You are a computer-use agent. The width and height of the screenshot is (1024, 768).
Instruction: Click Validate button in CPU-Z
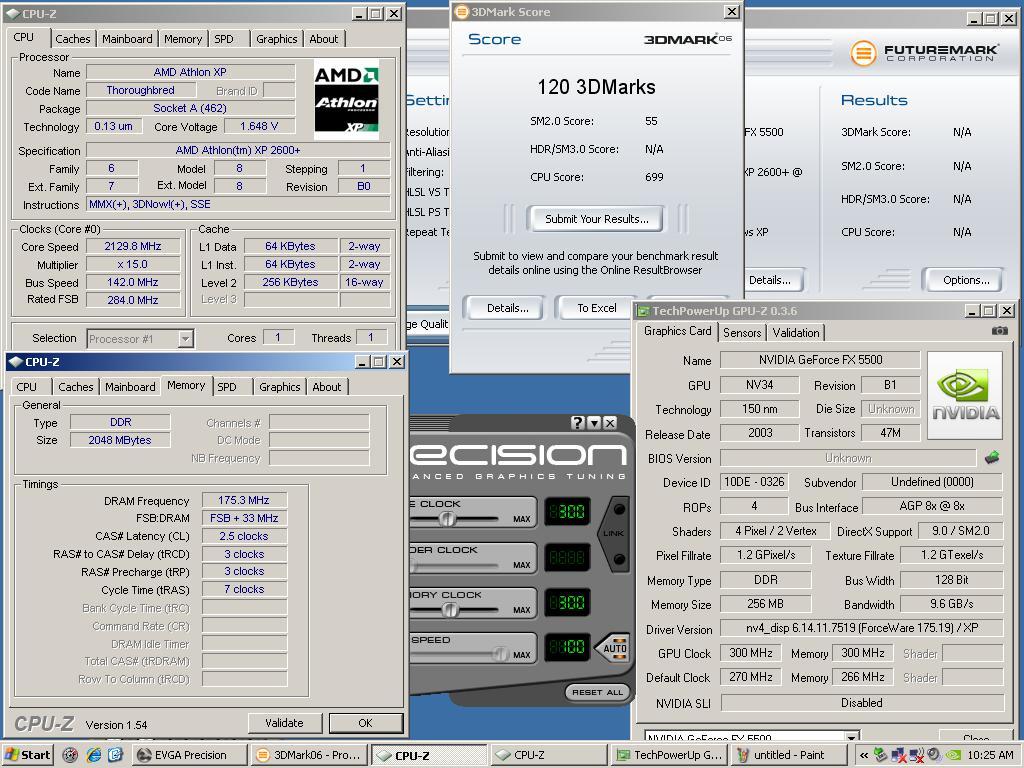pos(284,723)
